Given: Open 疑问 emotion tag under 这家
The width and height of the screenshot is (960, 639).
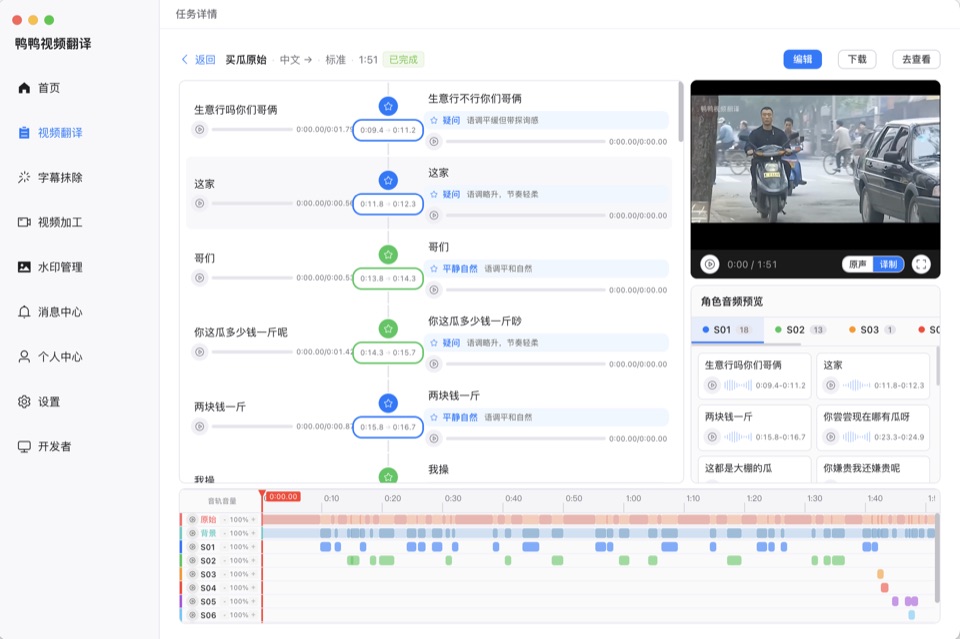Looking at the screenshot, I should click(x=451, y=194).
